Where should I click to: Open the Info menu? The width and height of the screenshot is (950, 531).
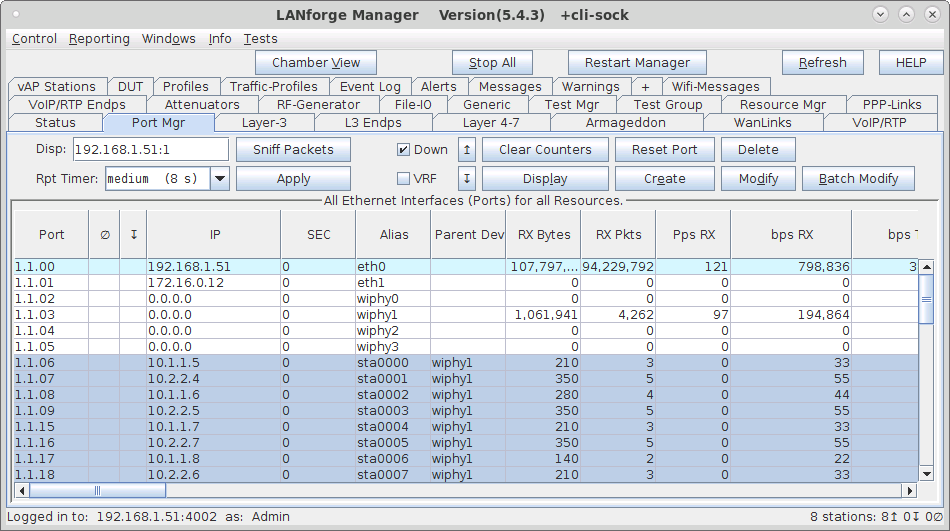220,39
